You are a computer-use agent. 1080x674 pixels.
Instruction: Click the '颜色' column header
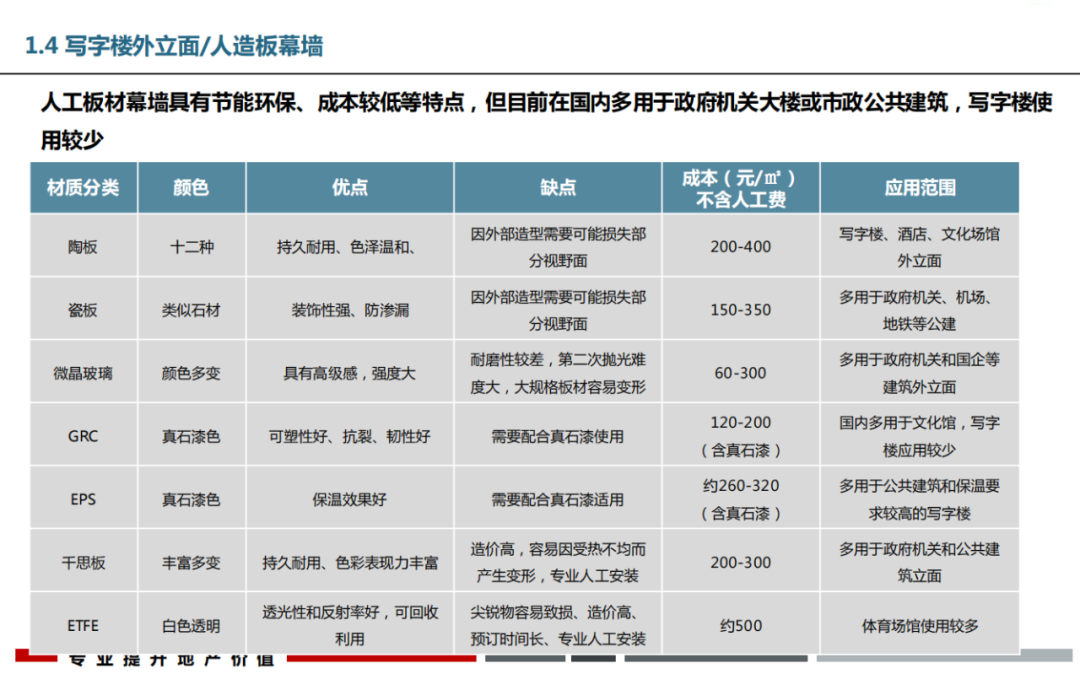pyautogui.click(x=191, y=187)
